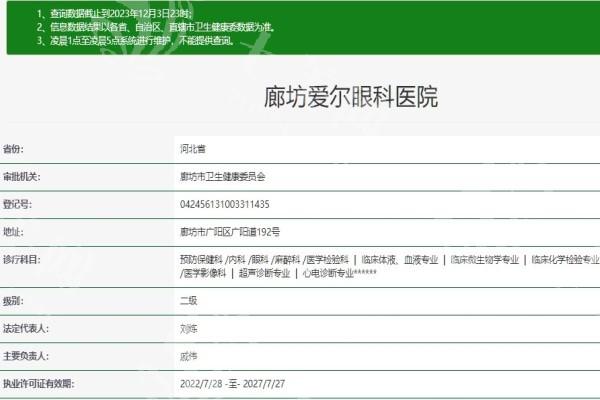Select legal representative name 刘琳
This screenshot has width=600, height=400.
click(x=189, y=329)
